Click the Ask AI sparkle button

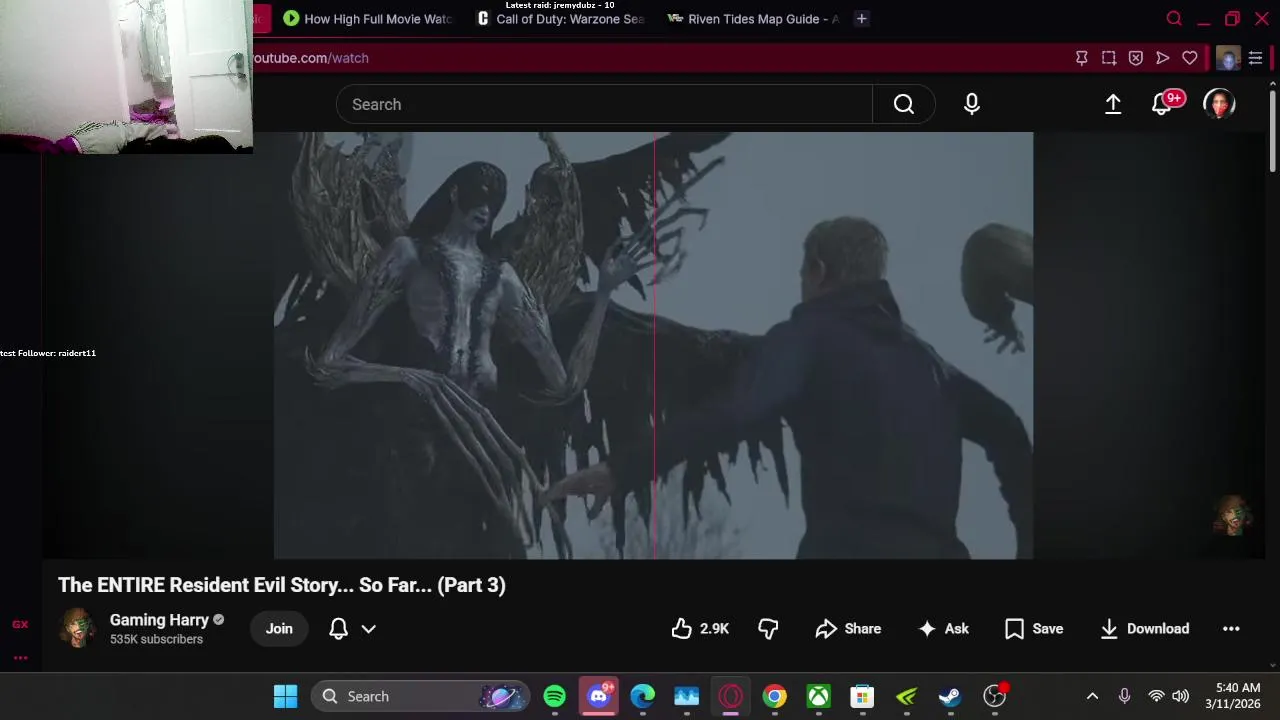pos(943,628)
